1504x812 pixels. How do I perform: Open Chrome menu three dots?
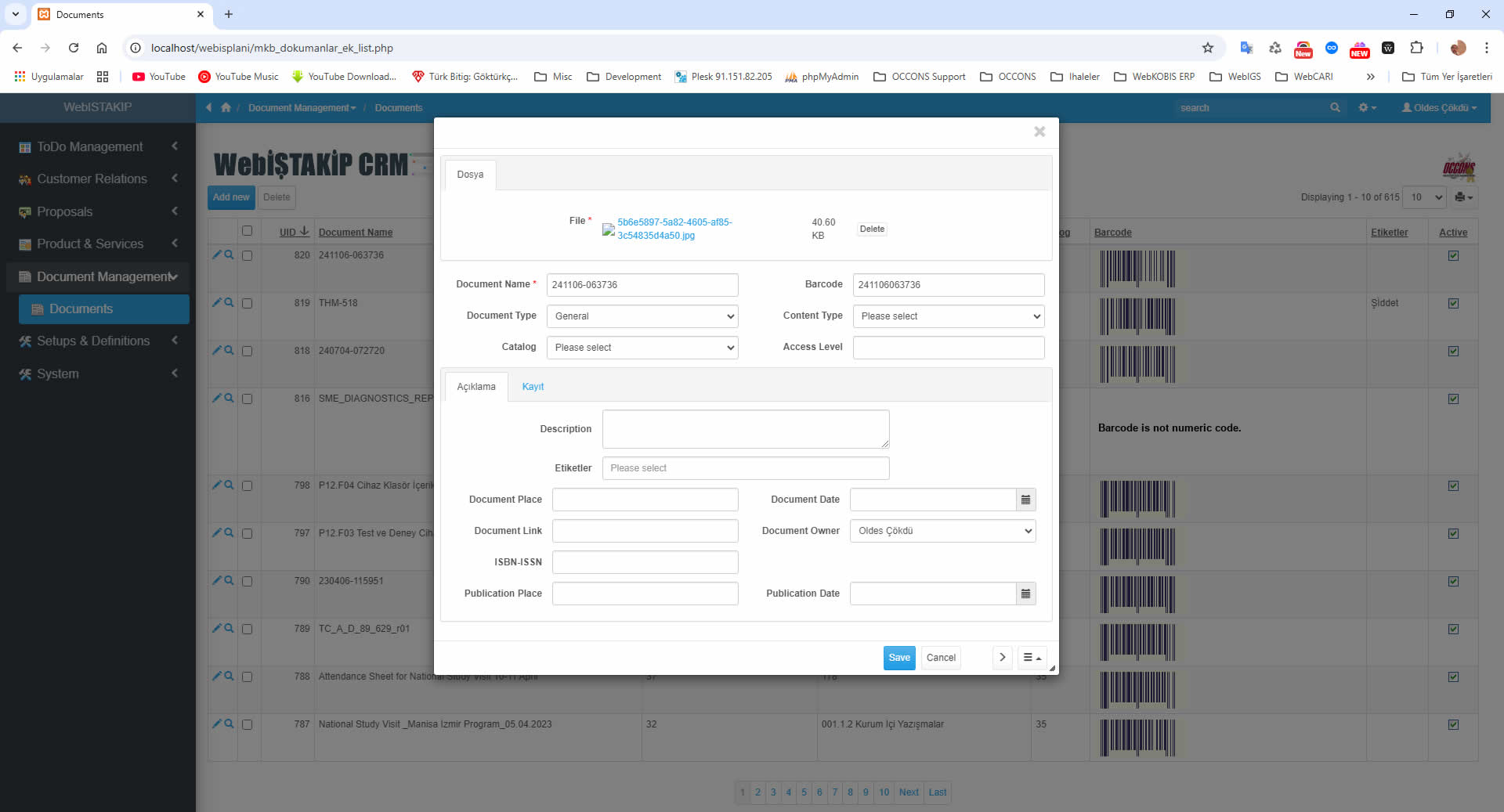1486,48
